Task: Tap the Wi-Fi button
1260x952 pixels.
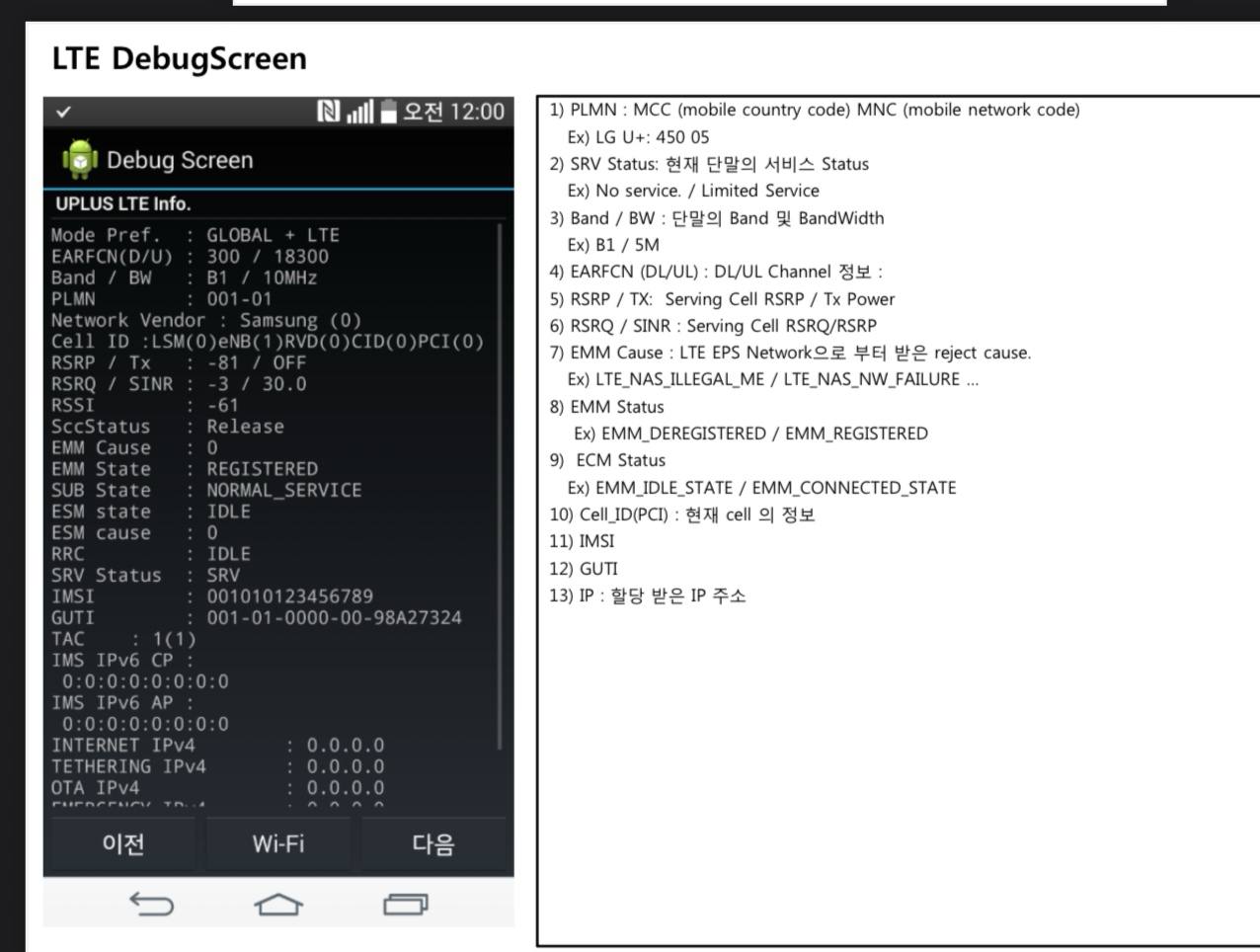Action: 278,843
